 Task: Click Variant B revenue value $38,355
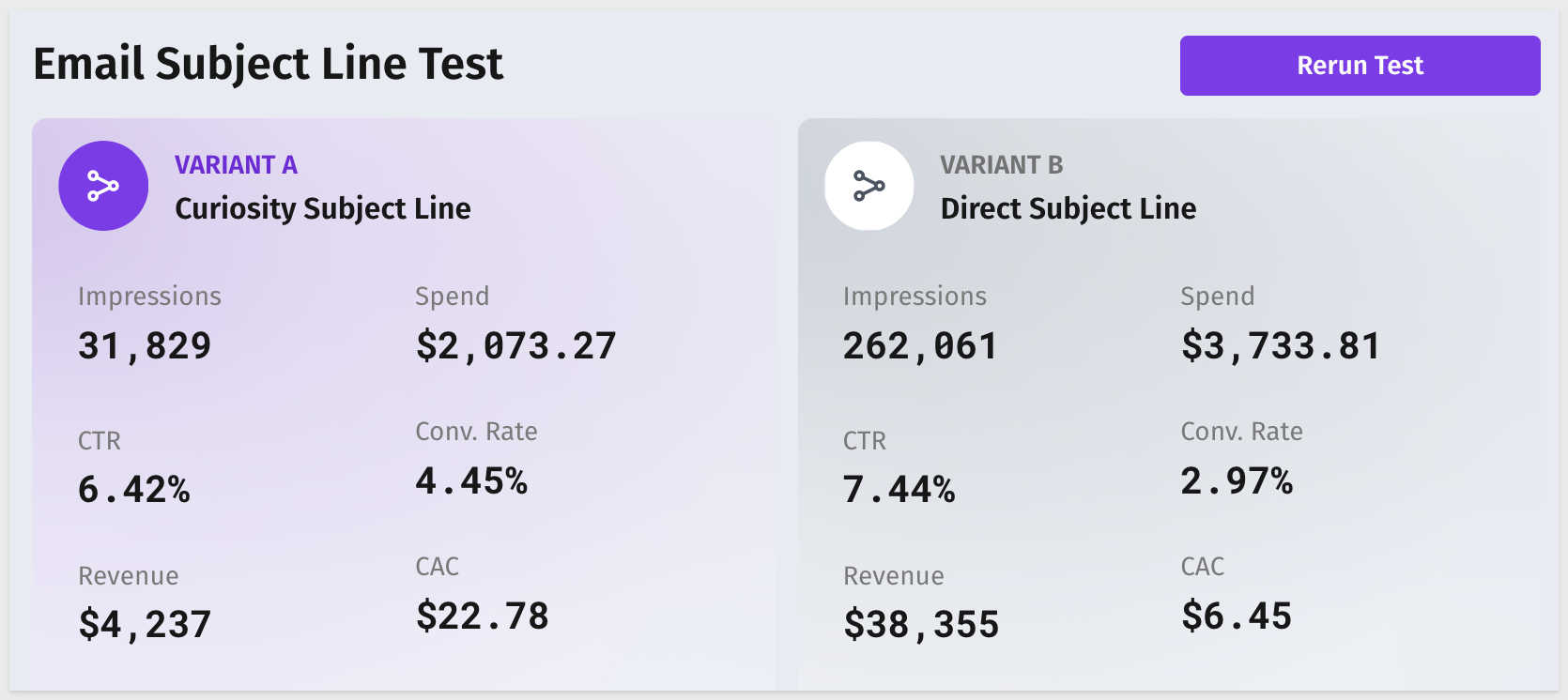pyautogui.click(x=921, y=625)
